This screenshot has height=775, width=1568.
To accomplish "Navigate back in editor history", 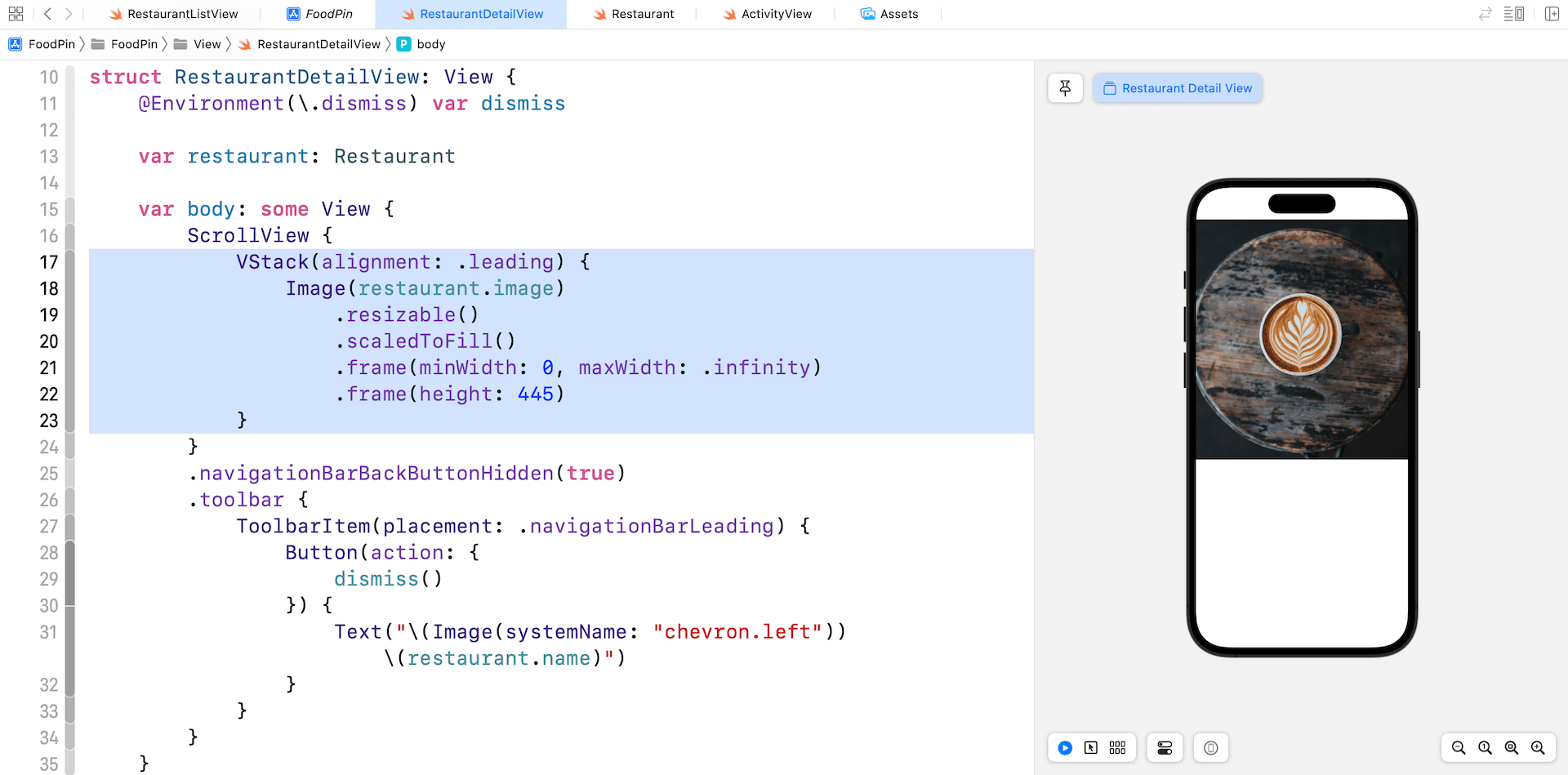I will click(x=47, y=14).
